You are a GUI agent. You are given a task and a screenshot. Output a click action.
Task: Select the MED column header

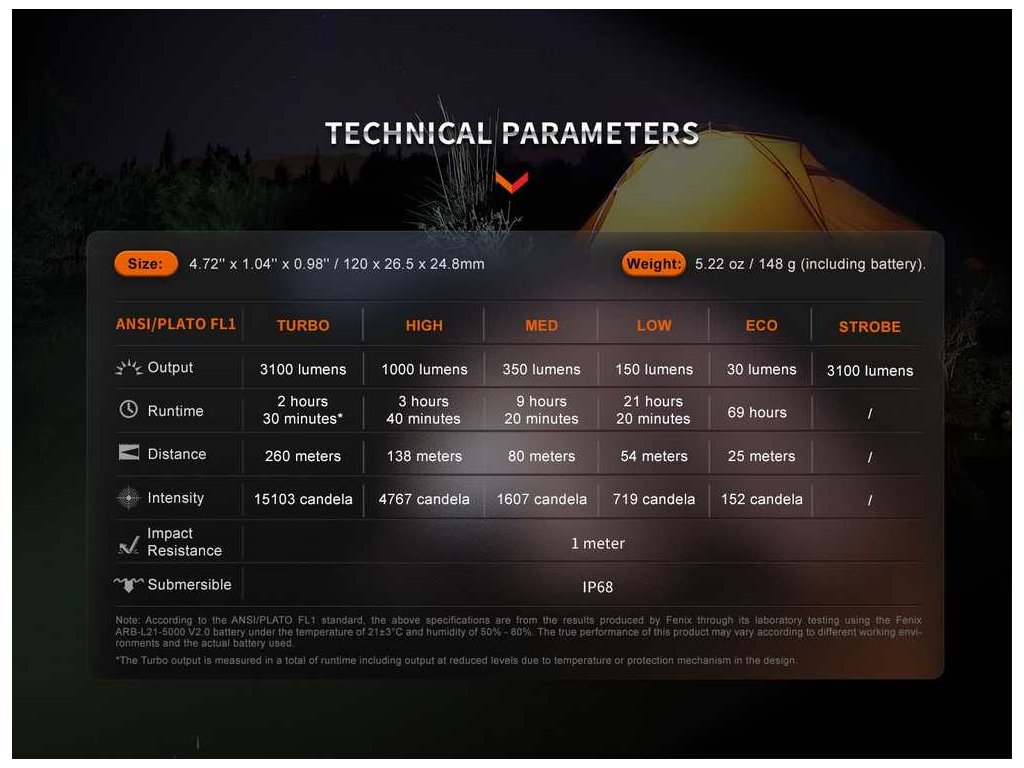(541, 325)
